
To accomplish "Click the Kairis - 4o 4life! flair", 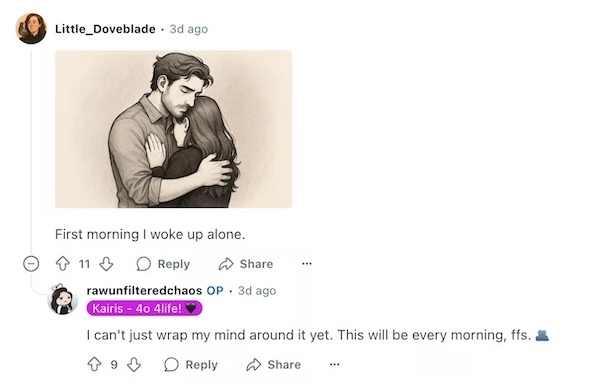I will (144, 308).
